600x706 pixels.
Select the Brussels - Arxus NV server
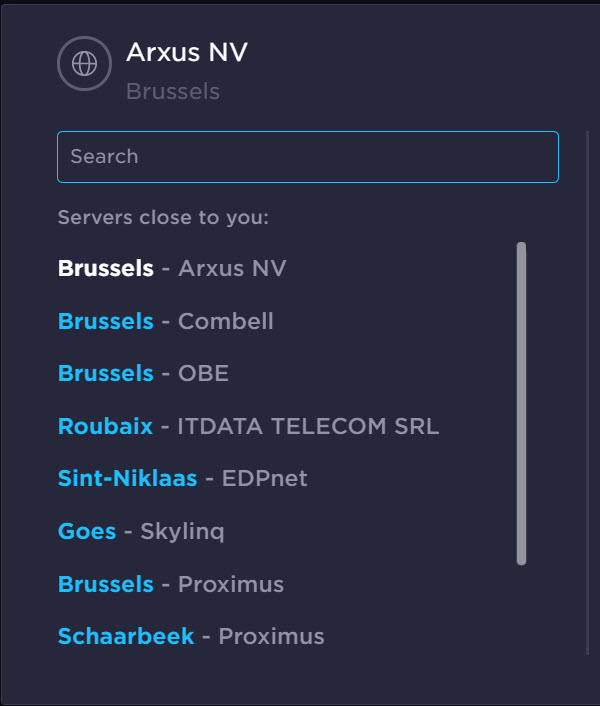point(172,269)
